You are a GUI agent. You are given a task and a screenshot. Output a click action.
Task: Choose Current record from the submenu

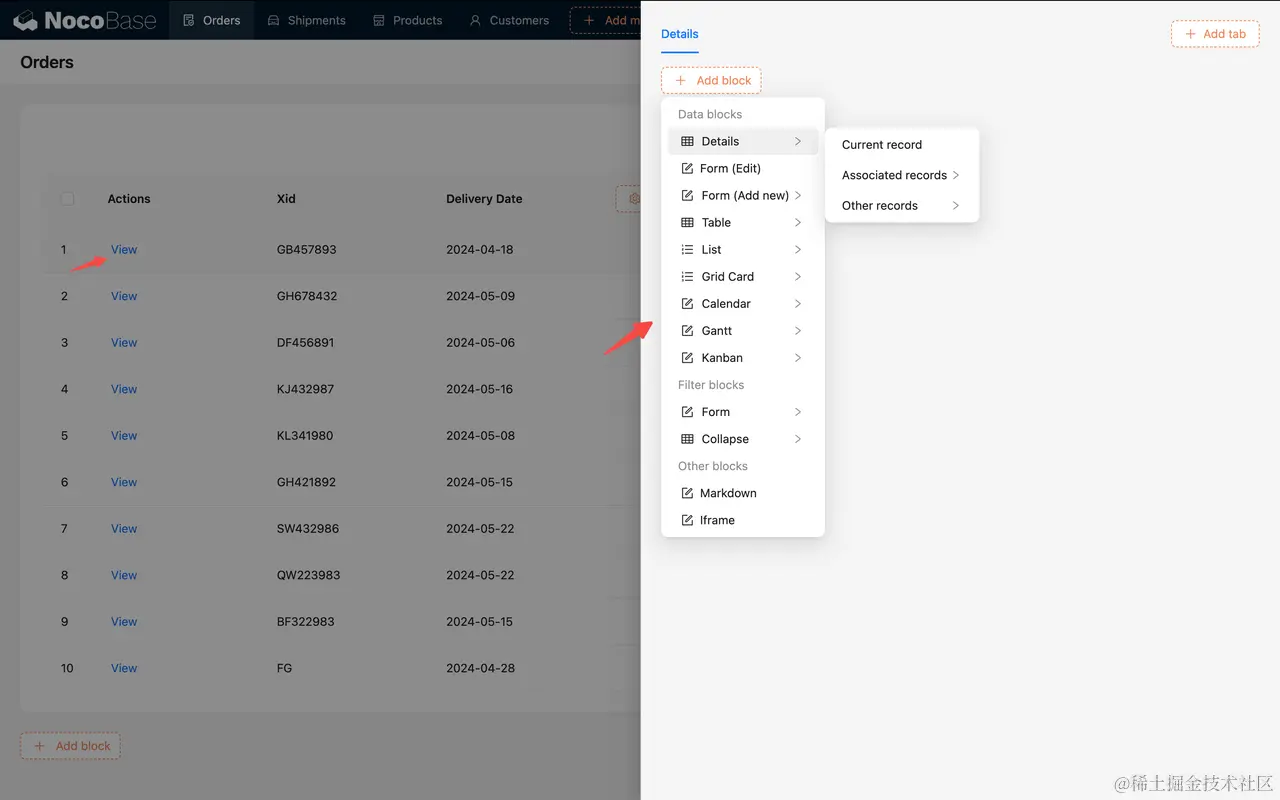(x=901, y=145)
